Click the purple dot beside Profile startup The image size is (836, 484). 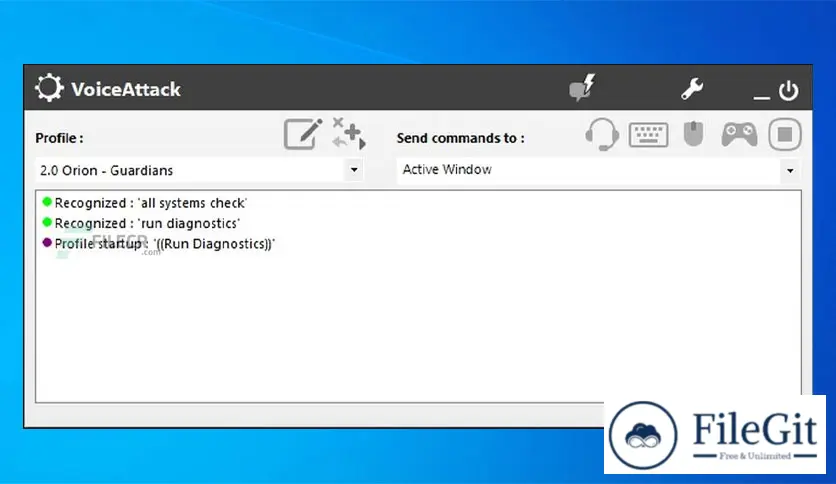tap(47, 243)
